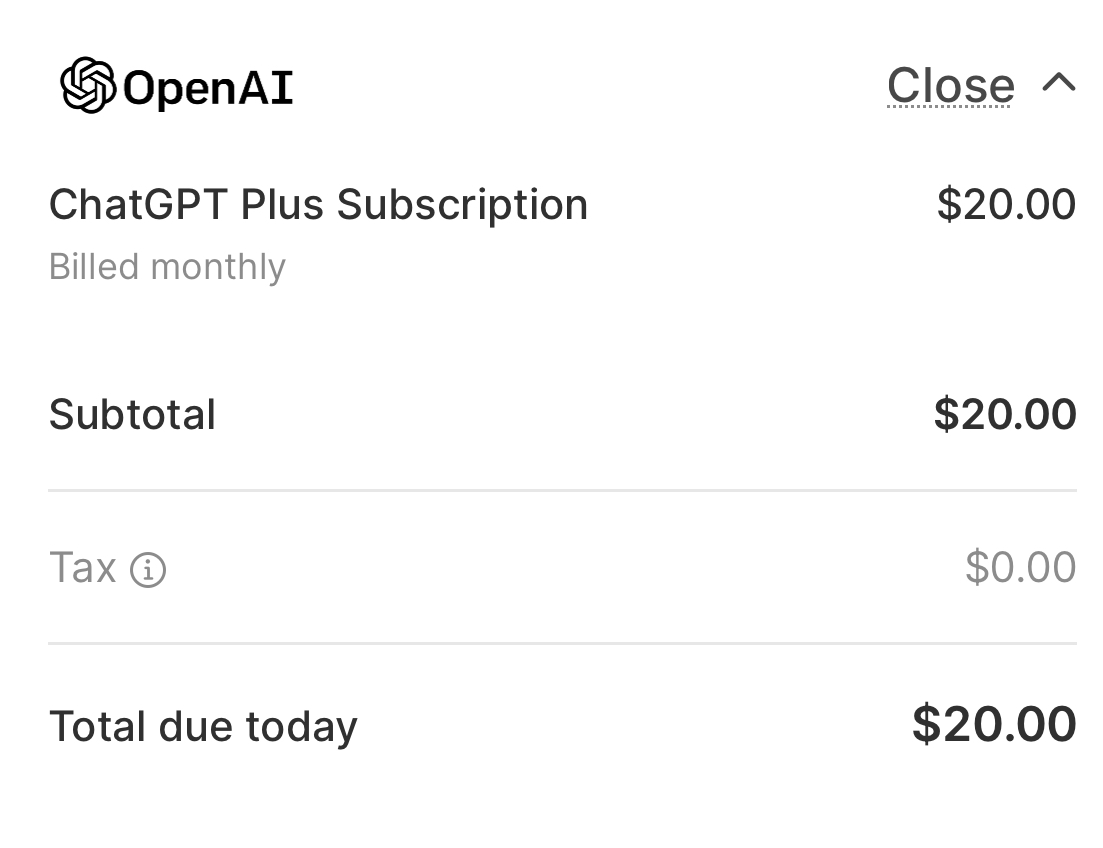Click the $0.00 tax amount

point(1020,568)
